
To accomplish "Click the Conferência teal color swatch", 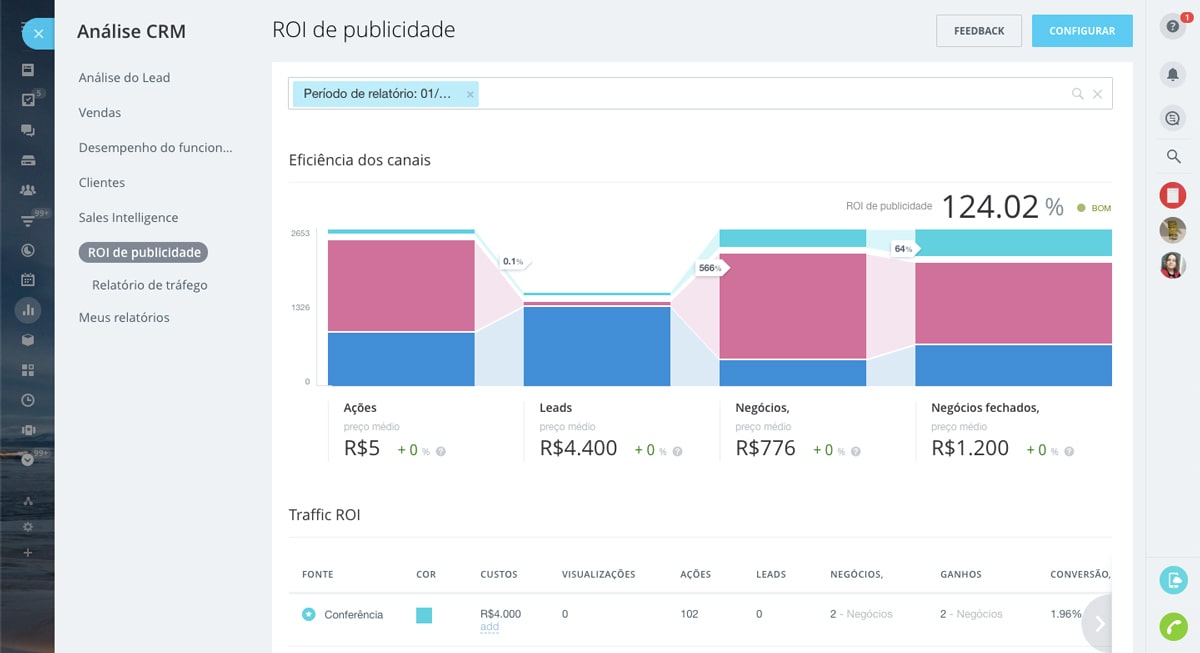I will (x=424, y=615).
